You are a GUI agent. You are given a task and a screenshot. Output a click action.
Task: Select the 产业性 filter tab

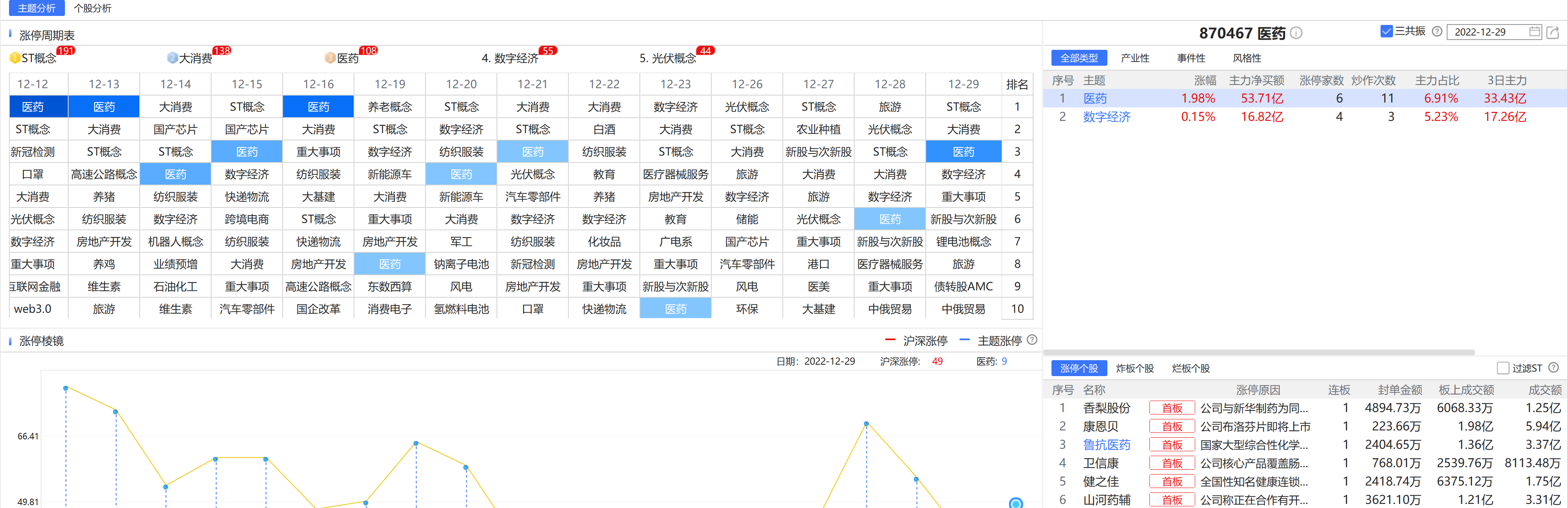coord(1135,58)
